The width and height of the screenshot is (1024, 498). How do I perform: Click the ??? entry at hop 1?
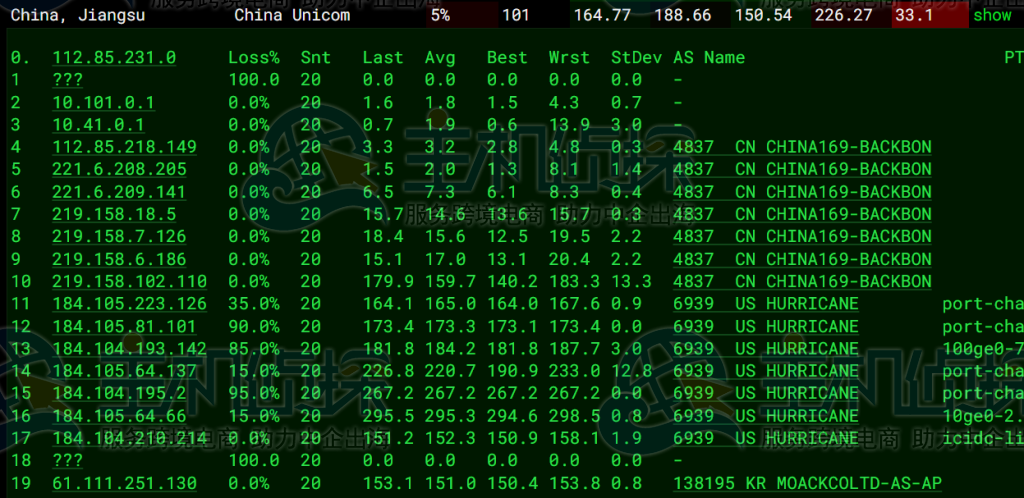[68, 80]
